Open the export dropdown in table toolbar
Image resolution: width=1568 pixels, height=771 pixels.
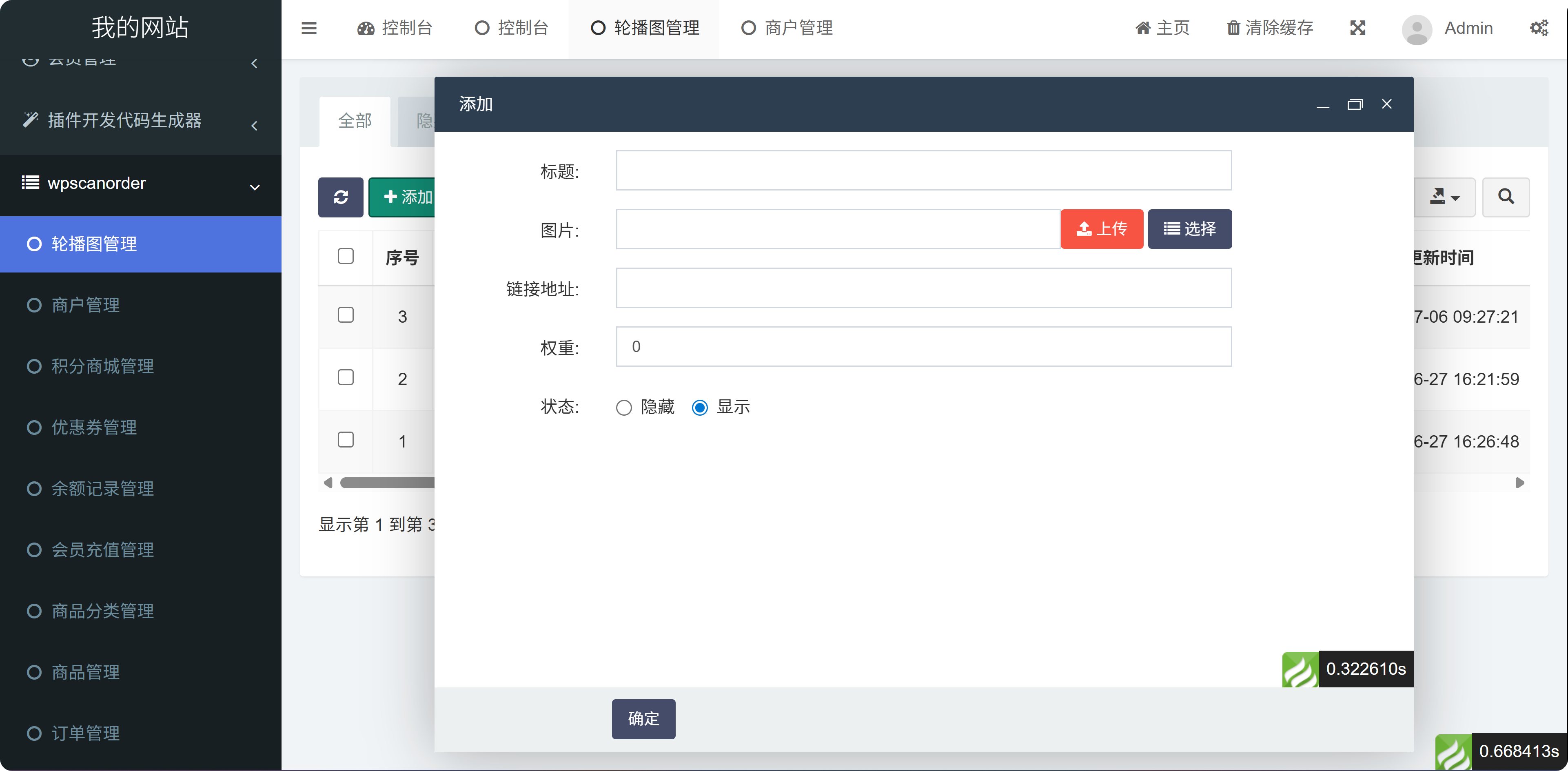click(1445, 197)
